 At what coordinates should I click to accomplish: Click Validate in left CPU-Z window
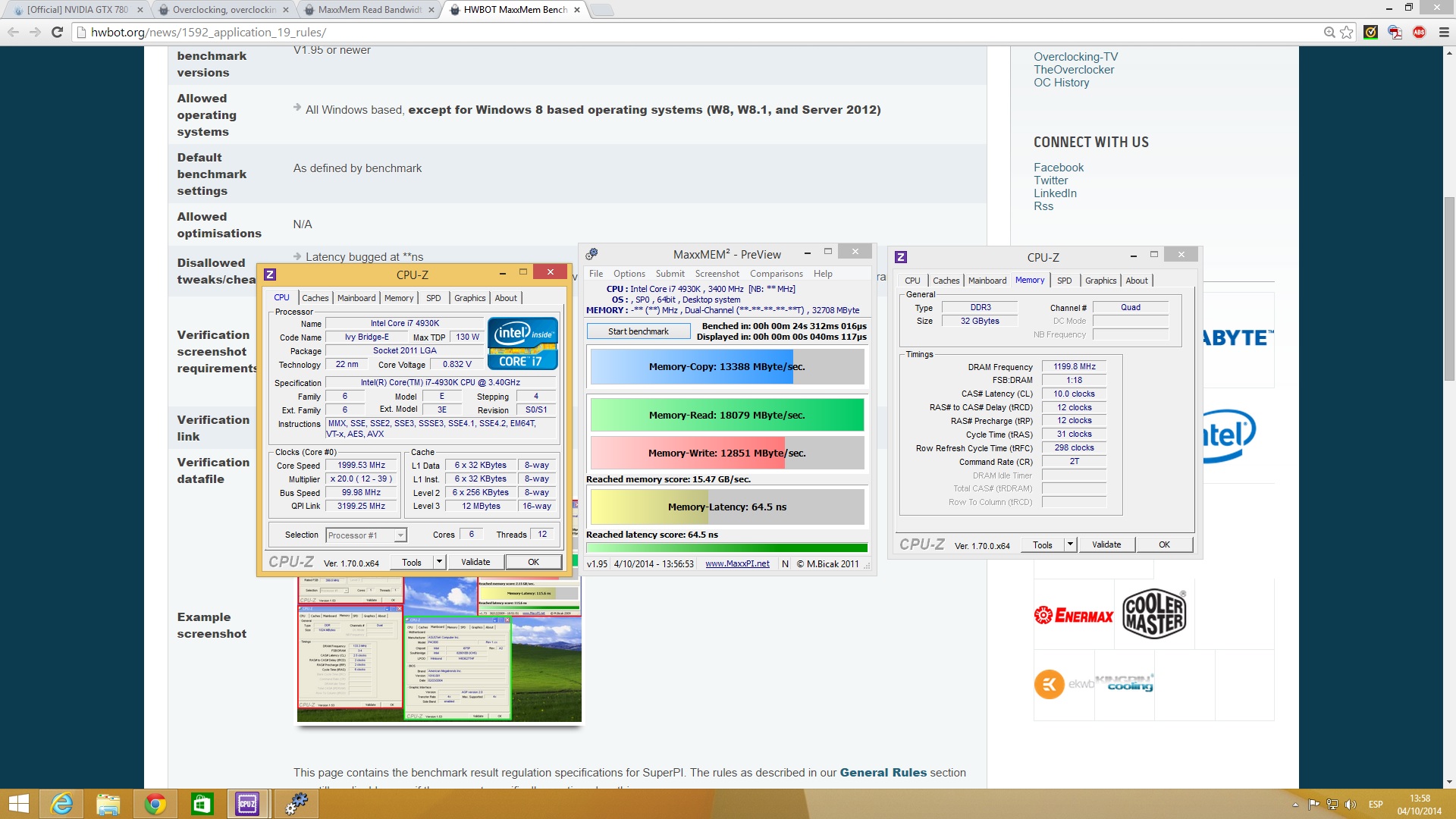[x=475, y=562]
